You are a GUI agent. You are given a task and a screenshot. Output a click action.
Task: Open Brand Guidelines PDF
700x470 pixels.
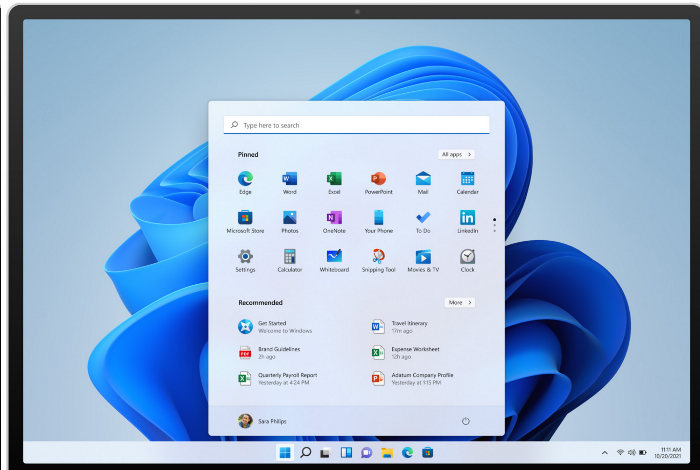269,353
